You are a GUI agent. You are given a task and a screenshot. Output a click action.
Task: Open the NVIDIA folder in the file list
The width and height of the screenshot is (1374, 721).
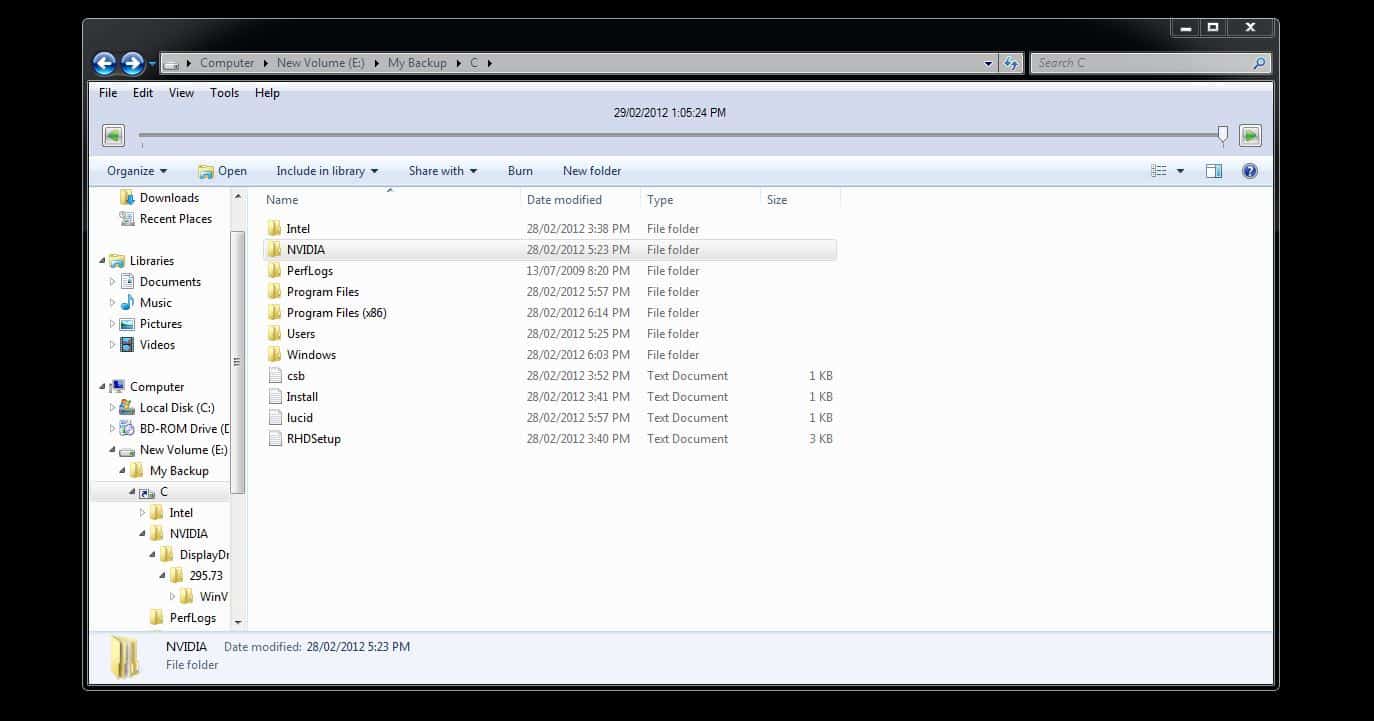pos(305,250)
